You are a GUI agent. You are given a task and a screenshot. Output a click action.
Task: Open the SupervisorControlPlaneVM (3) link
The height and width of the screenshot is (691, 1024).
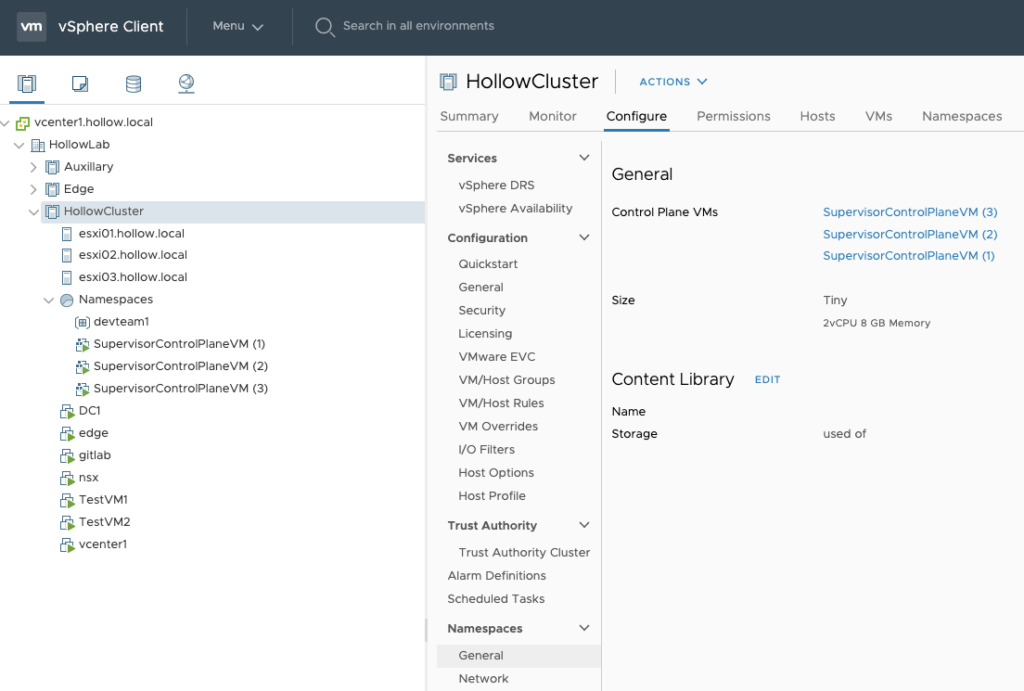pos(909,212)
